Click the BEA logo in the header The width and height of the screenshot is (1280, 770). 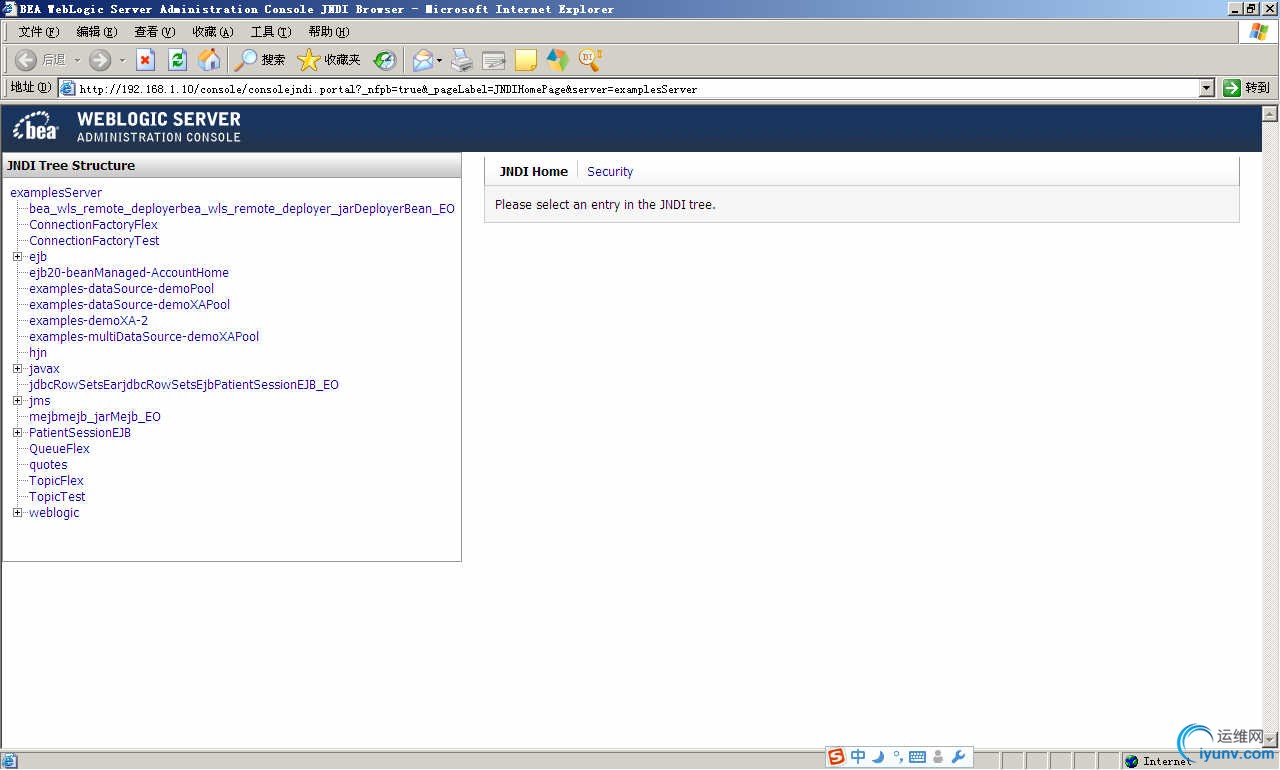[36, 127]
